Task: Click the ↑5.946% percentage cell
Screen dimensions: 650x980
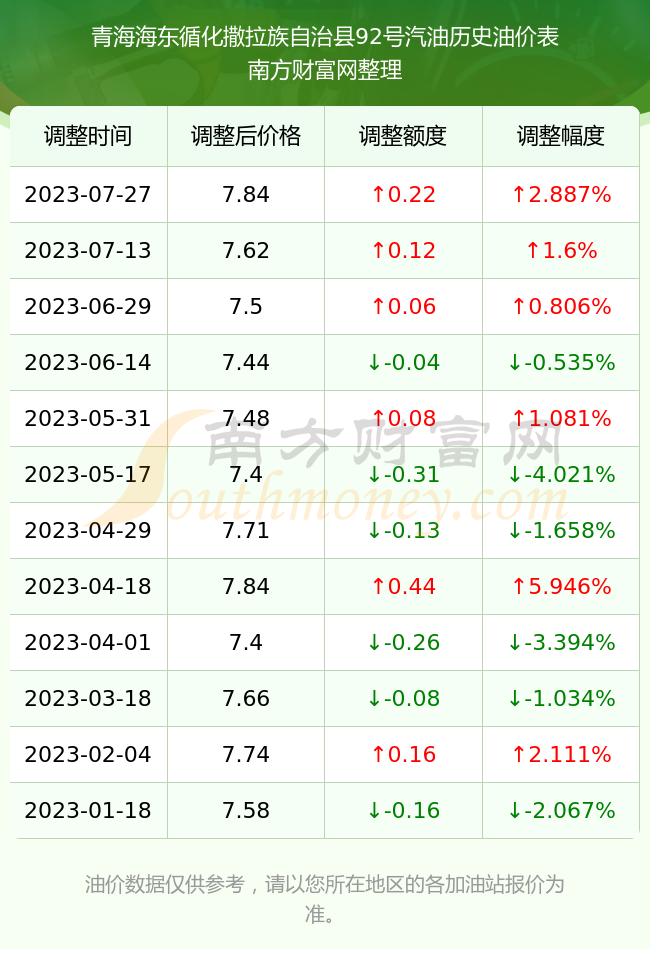Action: click(561, 586)
